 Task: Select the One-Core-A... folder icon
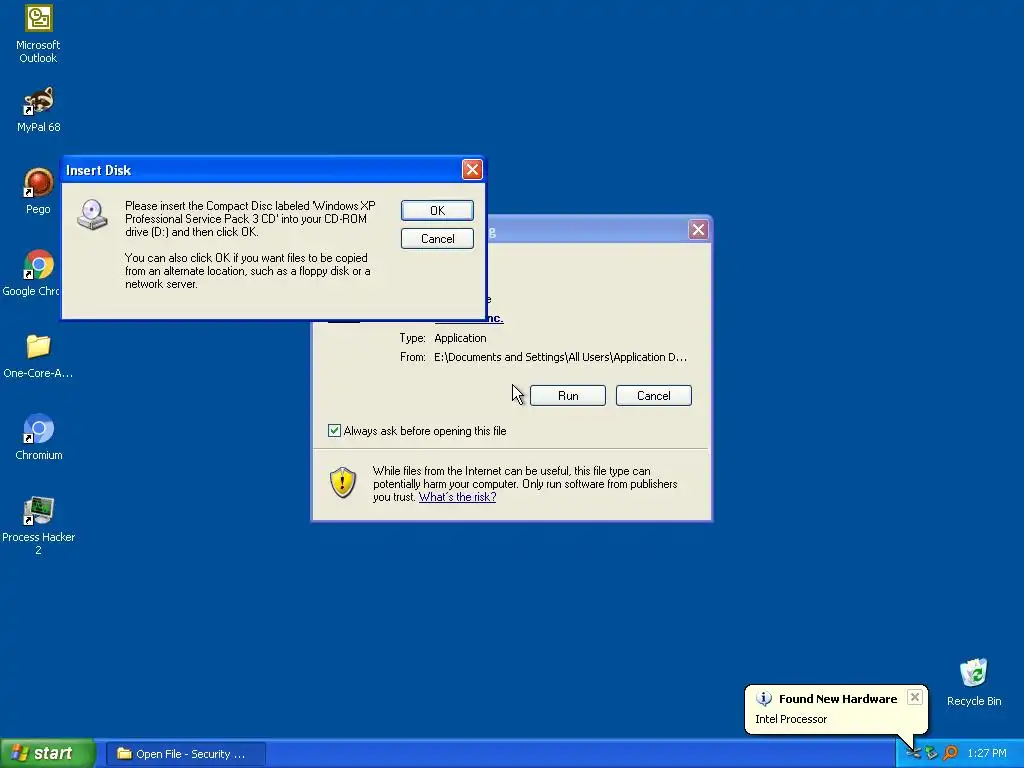point(38,356)
